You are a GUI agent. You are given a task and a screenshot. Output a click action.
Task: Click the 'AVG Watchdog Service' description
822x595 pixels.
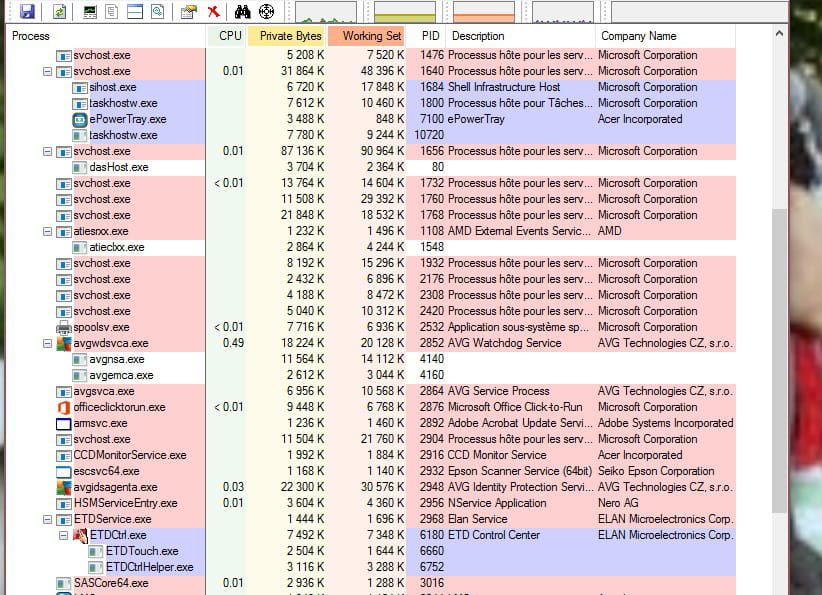504,343
